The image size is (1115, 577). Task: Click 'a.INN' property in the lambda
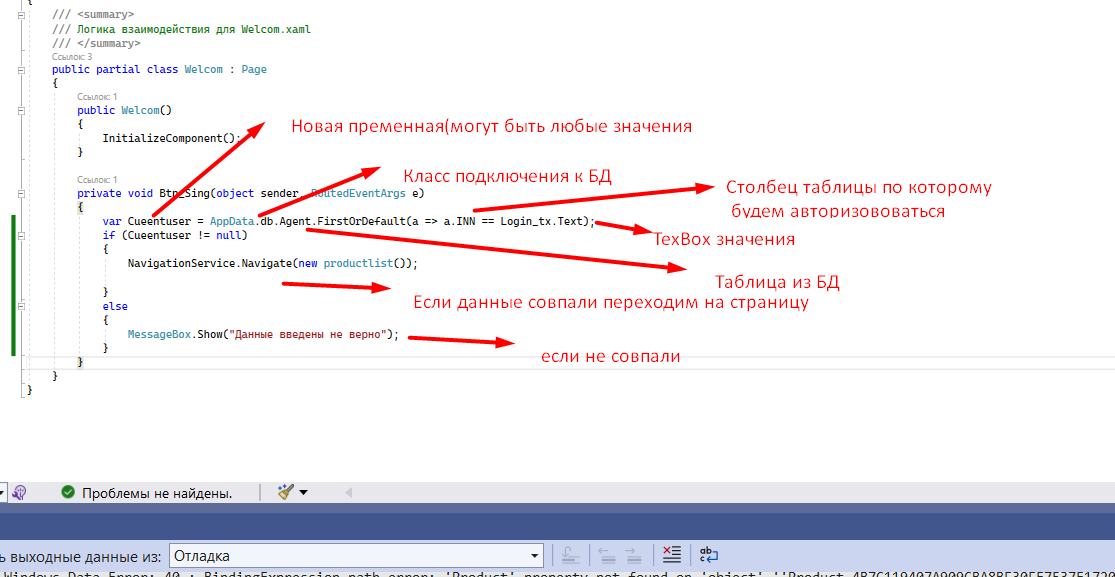pyautogui.click(x=459, y=221)
